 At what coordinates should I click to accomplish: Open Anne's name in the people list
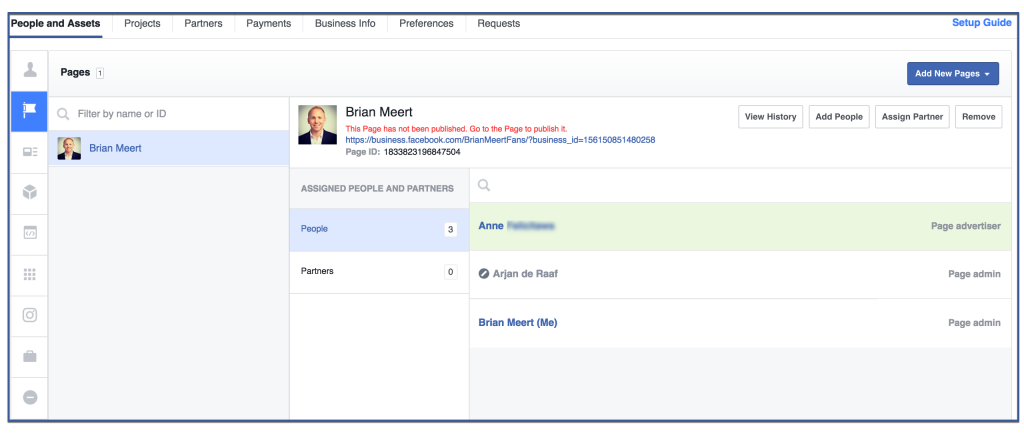click(517, 226)
